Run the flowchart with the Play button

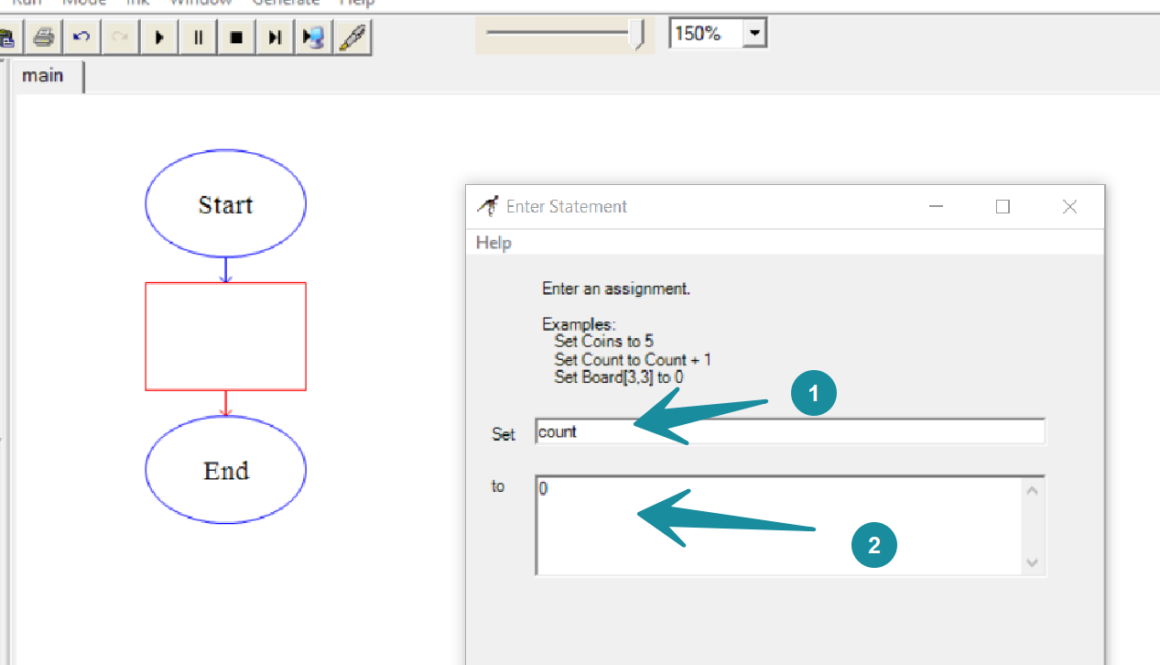click(159, 37)
